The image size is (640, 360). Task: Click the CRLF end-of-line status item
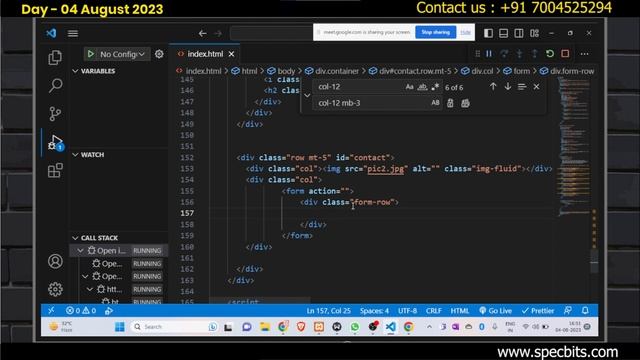click(x=433, y=311)
